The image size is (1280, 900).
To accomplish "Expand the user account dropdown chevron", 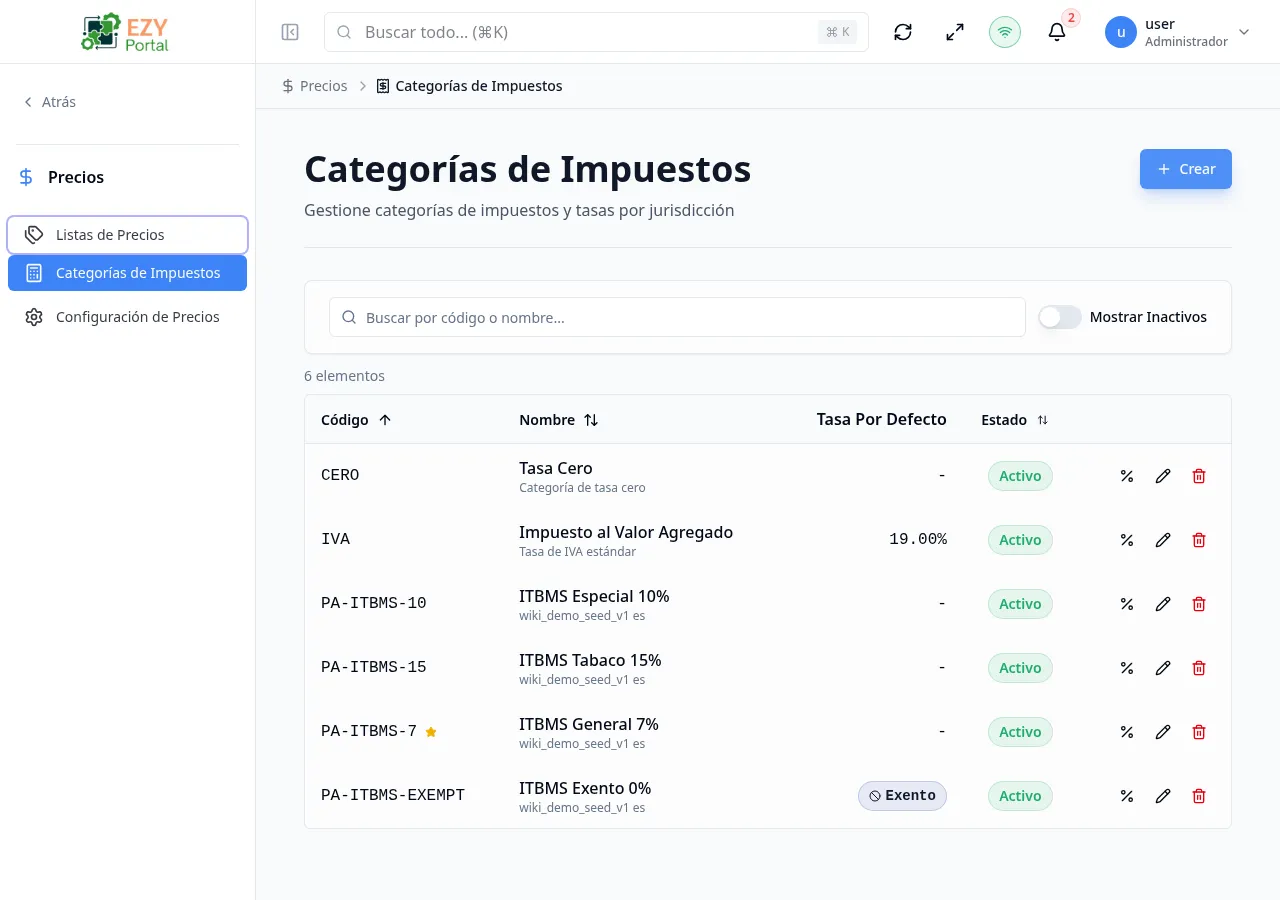I will tap(1244, 32).
